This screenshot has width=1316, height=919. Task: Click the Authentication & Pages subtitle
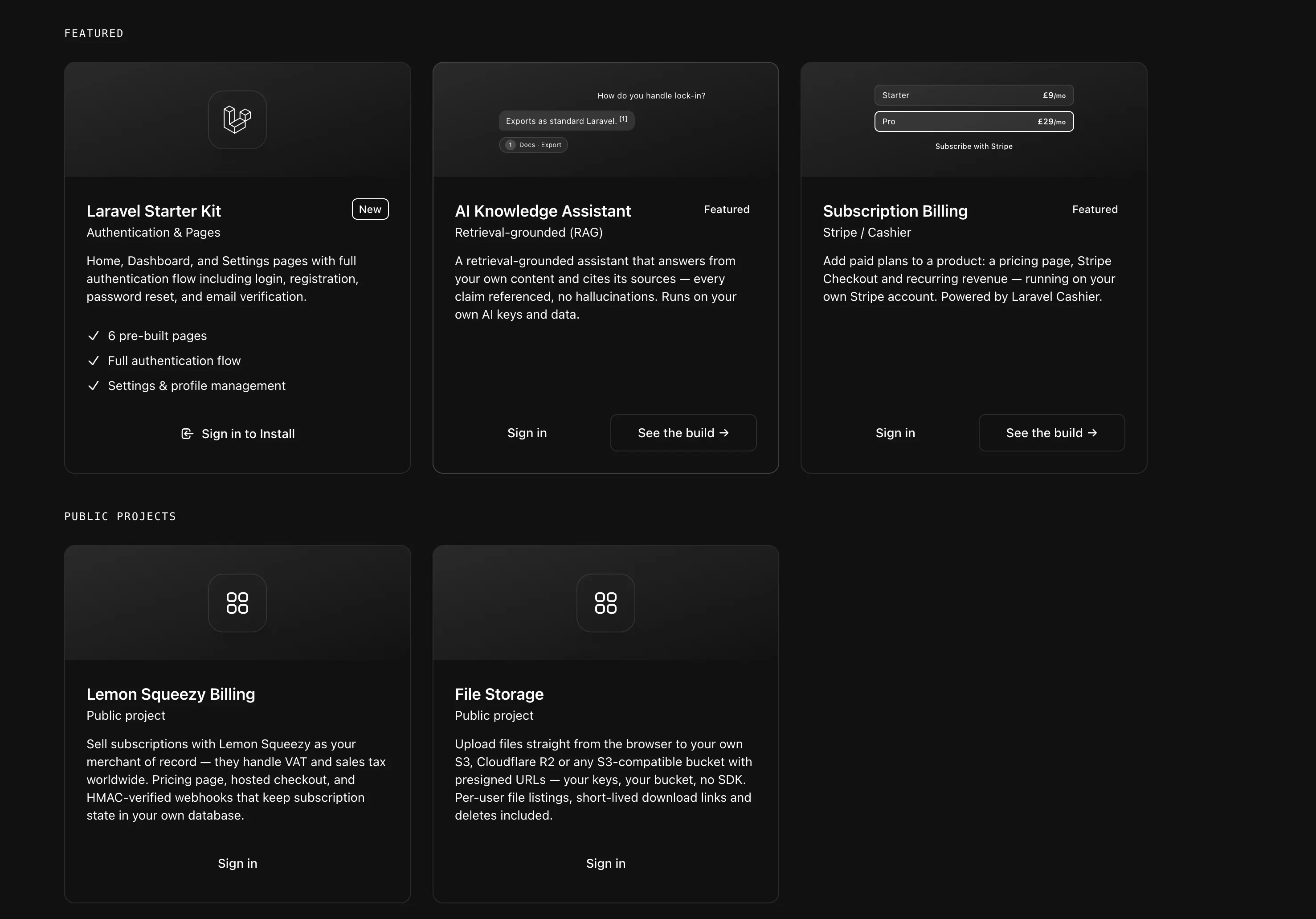coord(154,232)
